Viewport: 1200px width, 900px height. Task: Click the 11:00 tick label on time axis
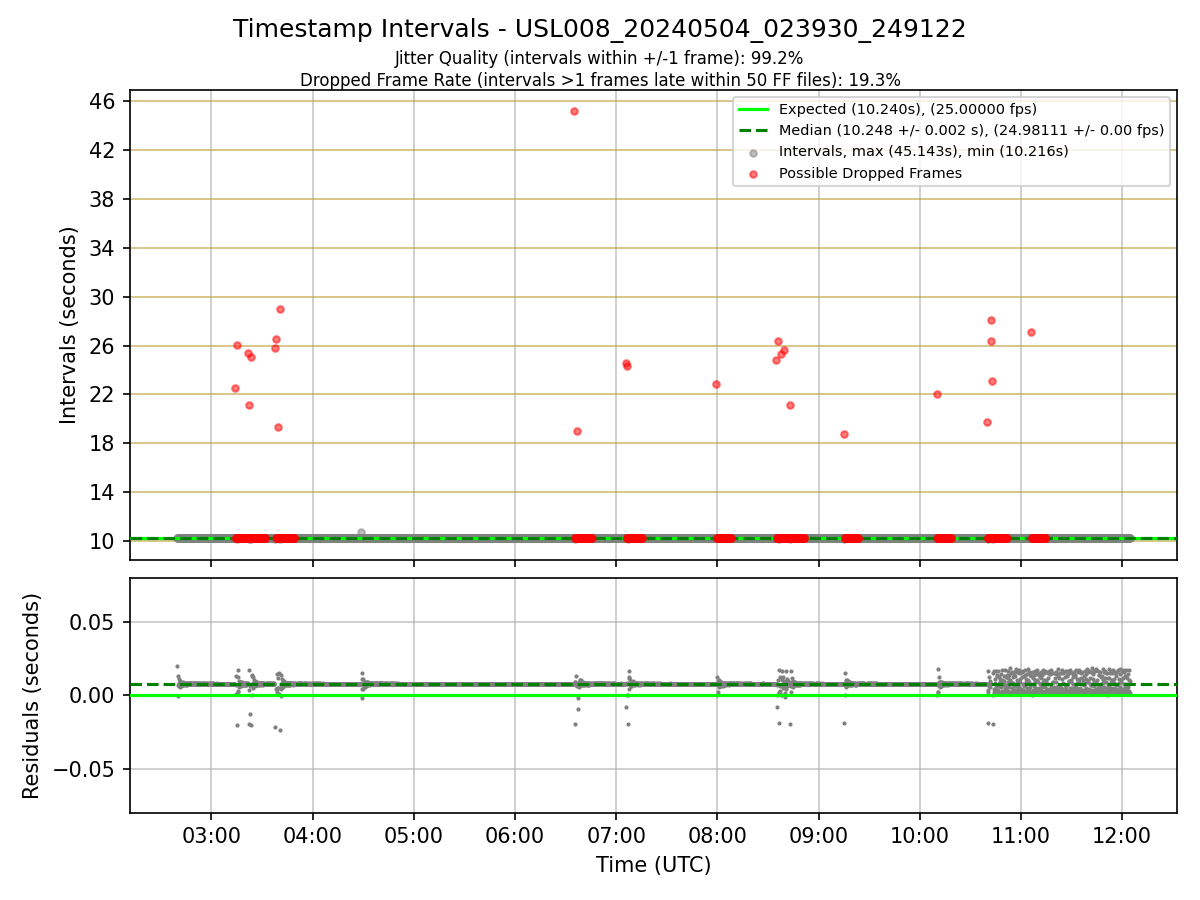click(x=1021, y=834)
